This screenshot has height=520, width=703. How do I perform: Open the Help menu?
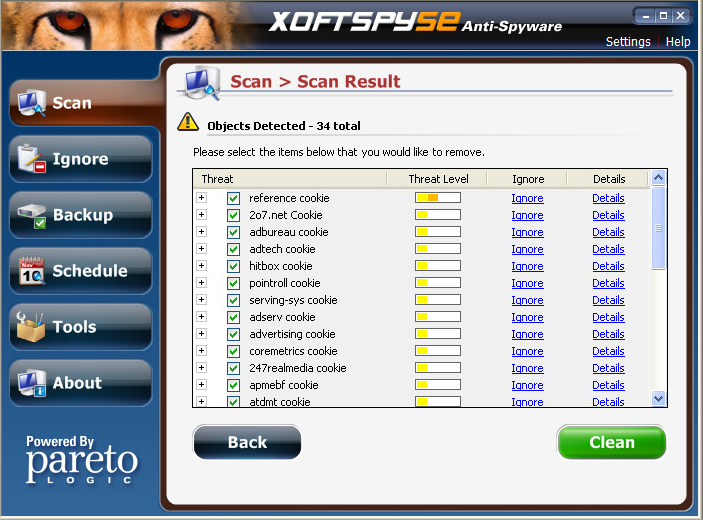point(678,42)
